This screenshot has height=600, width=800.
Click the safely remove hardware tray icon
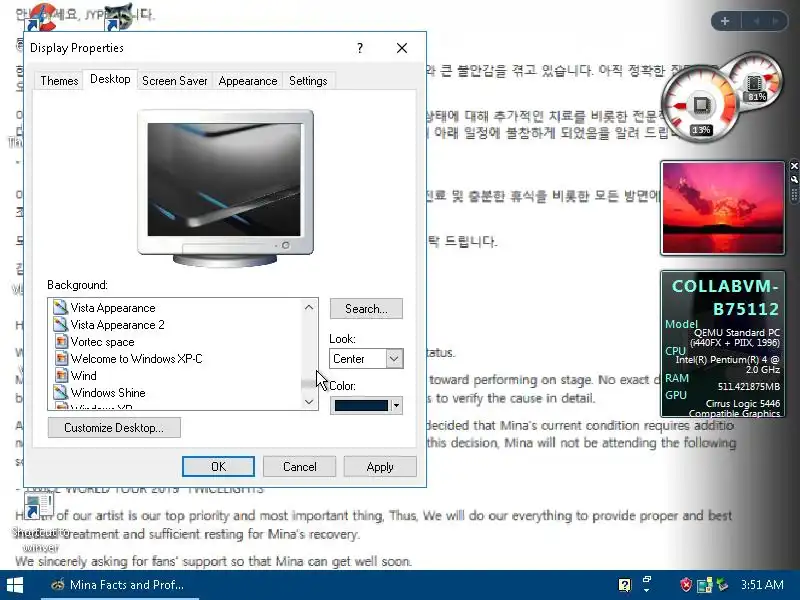[x=721, y=585]
